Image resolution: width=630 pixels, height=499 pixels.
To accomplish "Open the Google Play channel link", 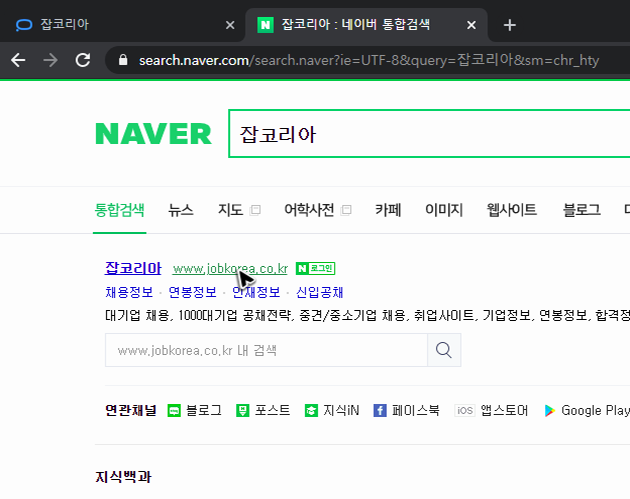I will point(595,410).
